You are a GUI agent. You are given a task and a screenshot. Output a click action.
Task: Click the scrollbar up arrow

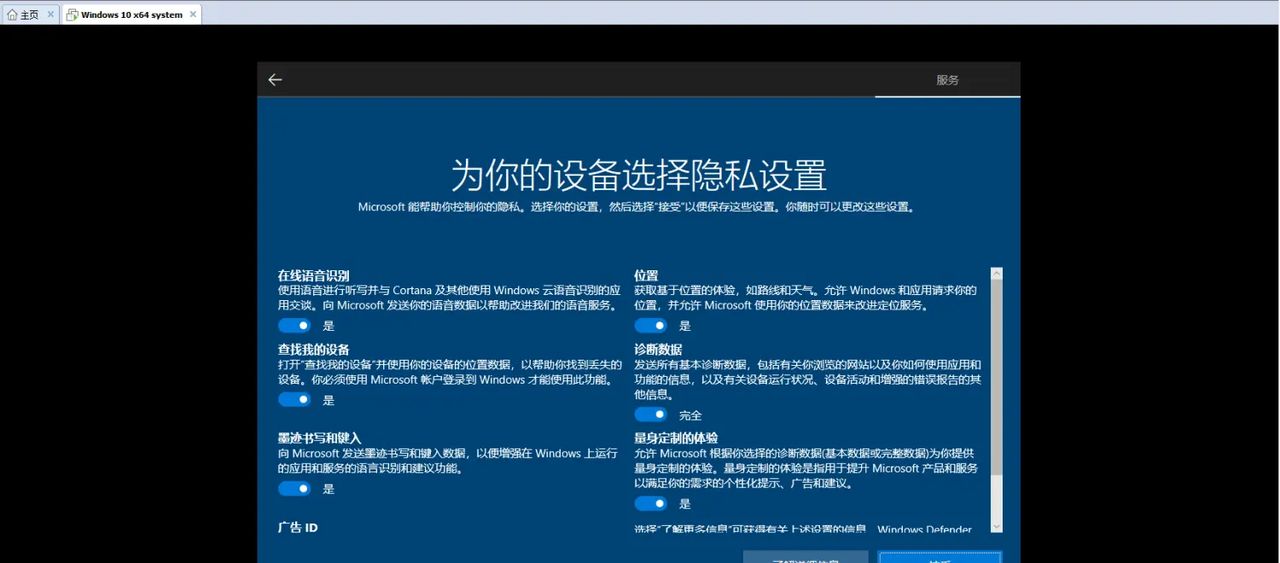pyautogui.click(x=996, y=273)
